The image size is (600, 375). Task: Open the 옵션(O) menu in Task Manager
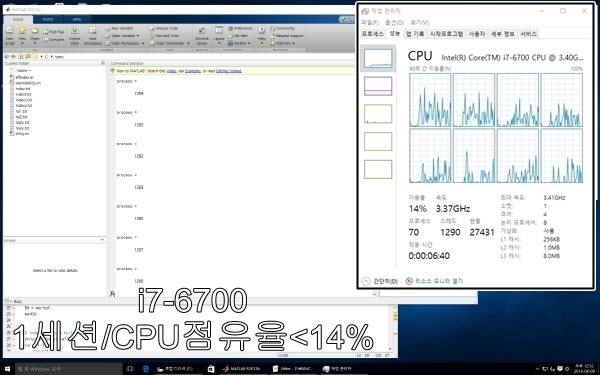394,23
